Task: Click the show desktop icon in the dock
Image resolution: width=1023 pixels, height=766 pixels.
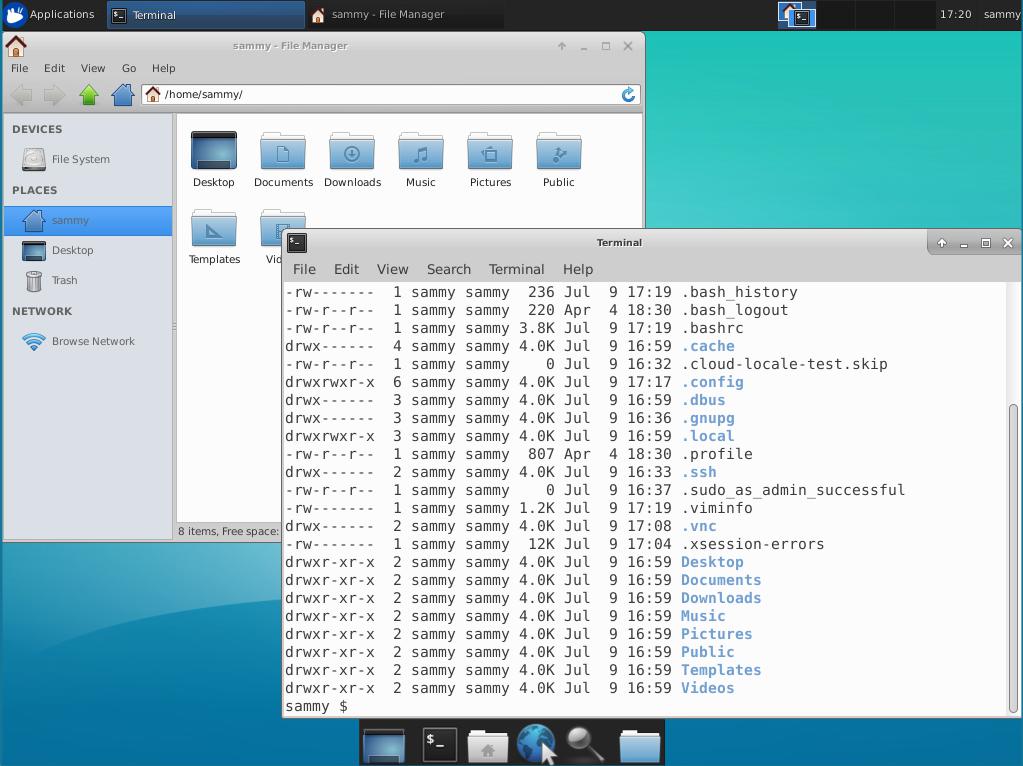Action: point(383,743)
